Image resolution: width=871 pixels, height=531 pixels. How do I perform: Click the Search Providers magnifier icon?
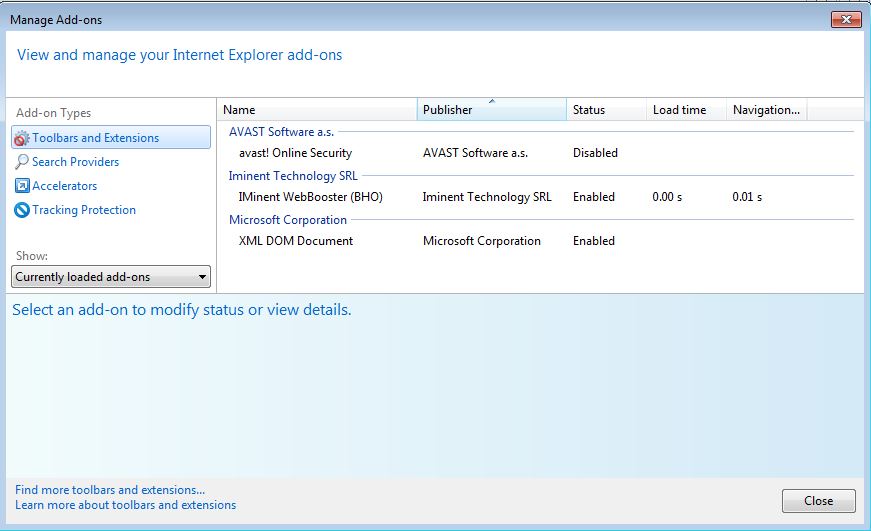pos(22,162)
